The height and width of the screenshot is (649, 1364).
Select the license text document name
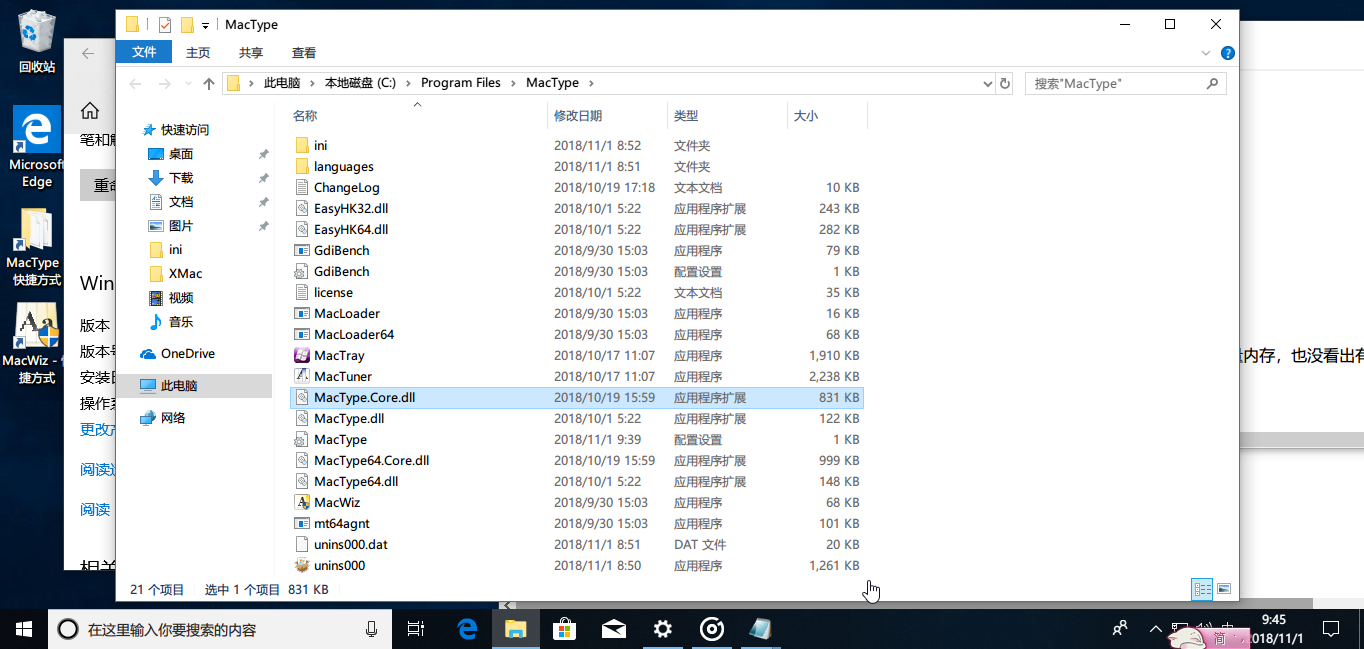333,293
